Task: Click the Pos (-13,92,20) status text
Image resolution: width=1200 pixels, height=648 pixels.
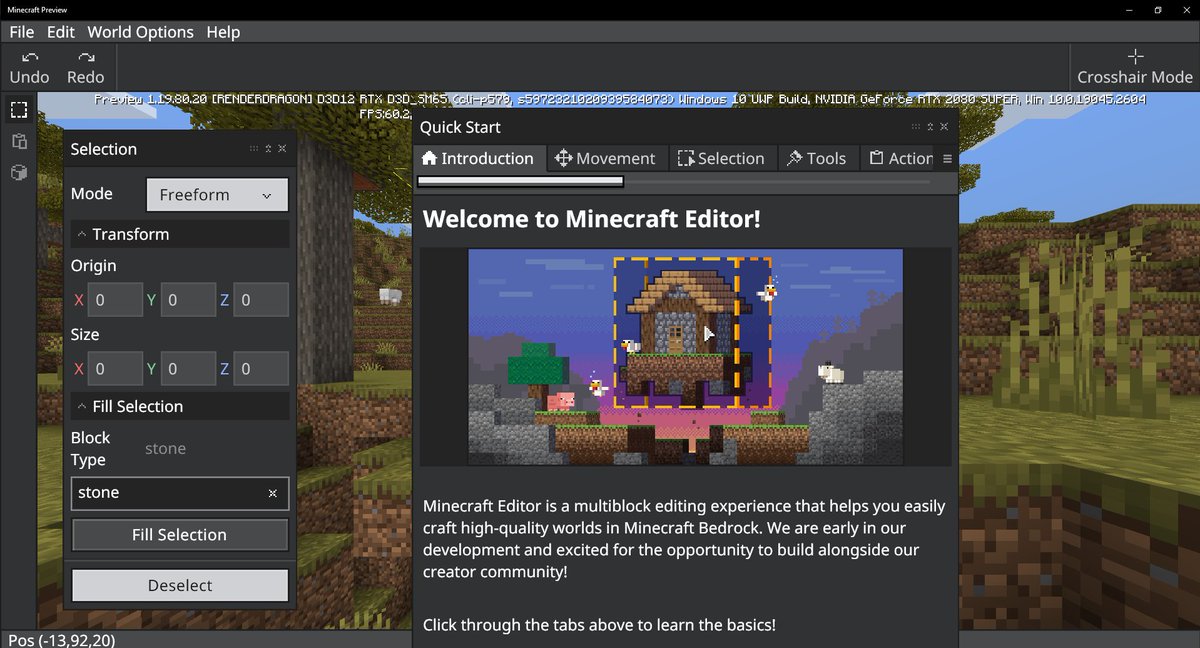Action: point(62,639)
